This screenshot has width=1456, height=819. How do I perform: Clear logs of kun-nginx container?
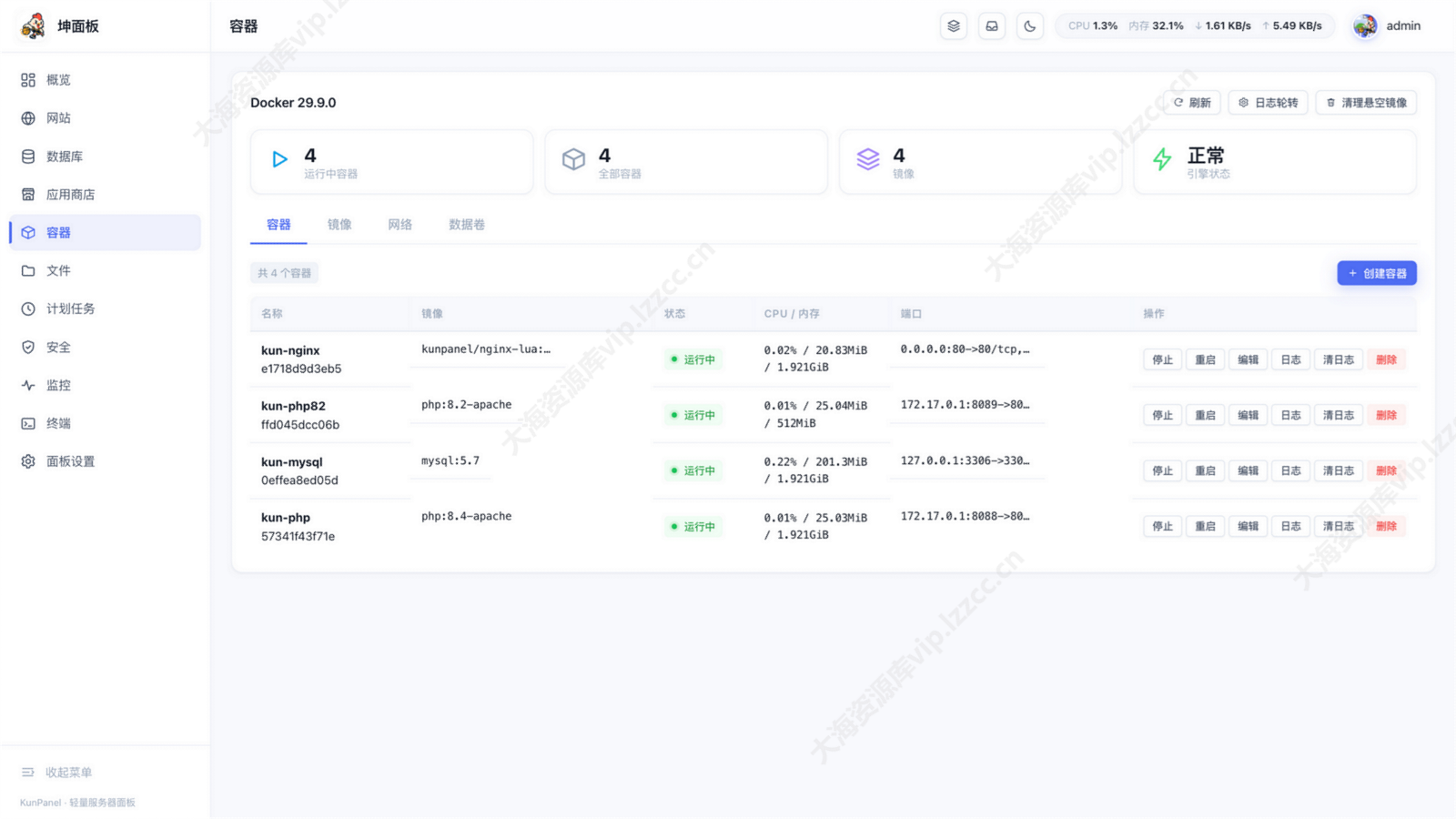(x=1338, y=359)
